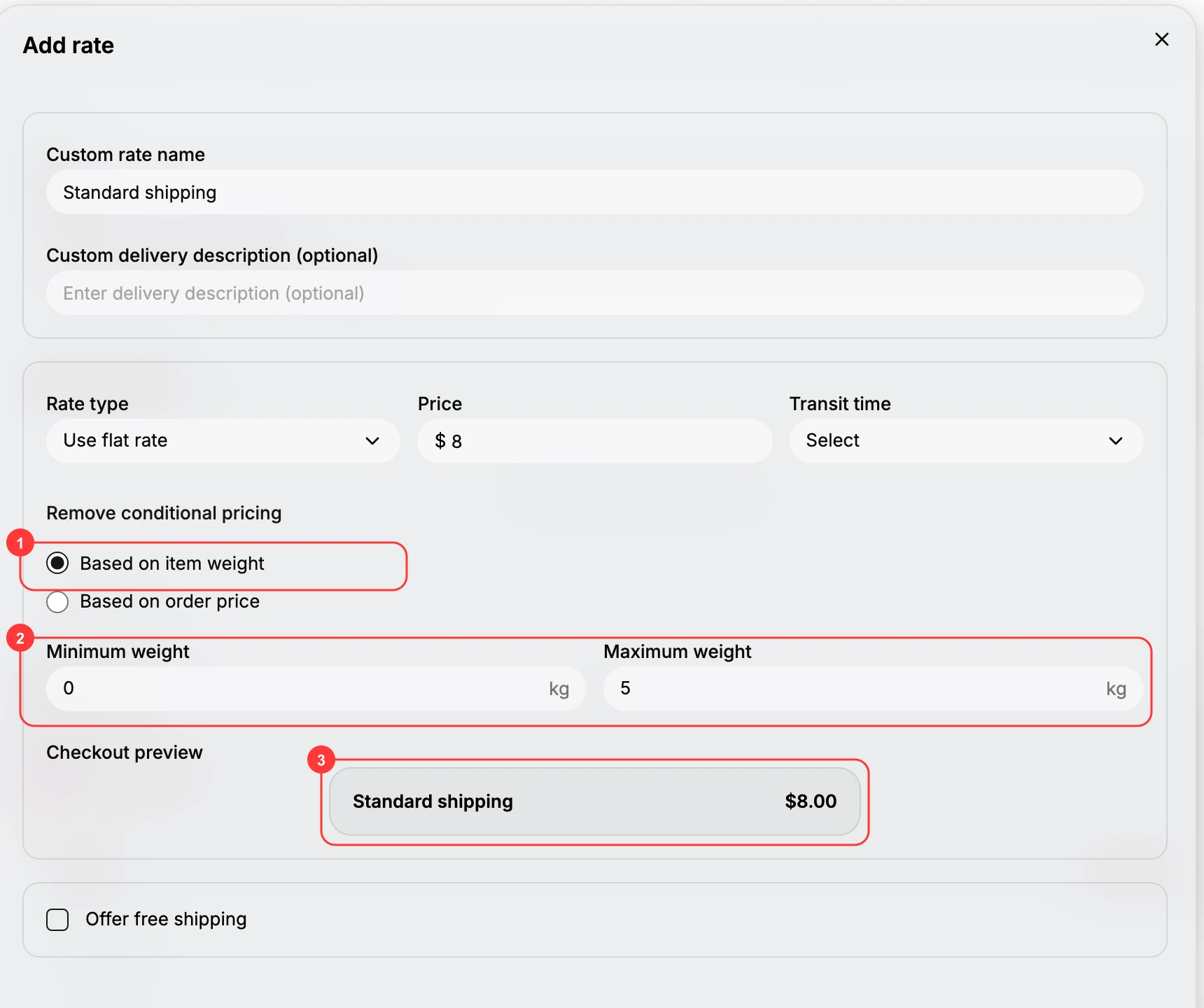Select Based on order price radio
Image resolution: width=1204 pixels, height=1008 pixels.
57,602
